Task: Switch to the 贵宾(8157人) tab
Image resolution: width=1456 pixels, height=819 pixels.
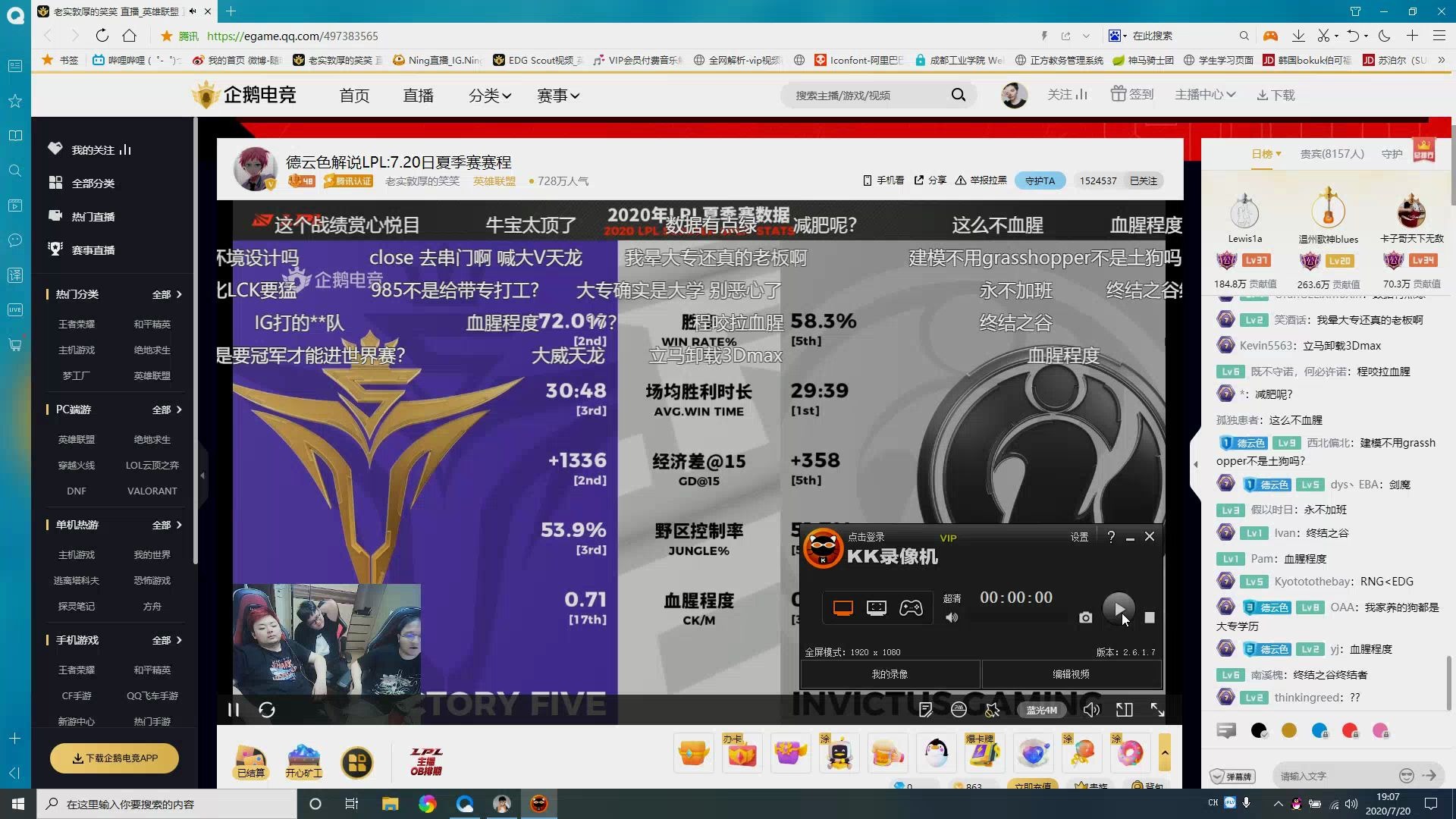Action: [1332, 154]
